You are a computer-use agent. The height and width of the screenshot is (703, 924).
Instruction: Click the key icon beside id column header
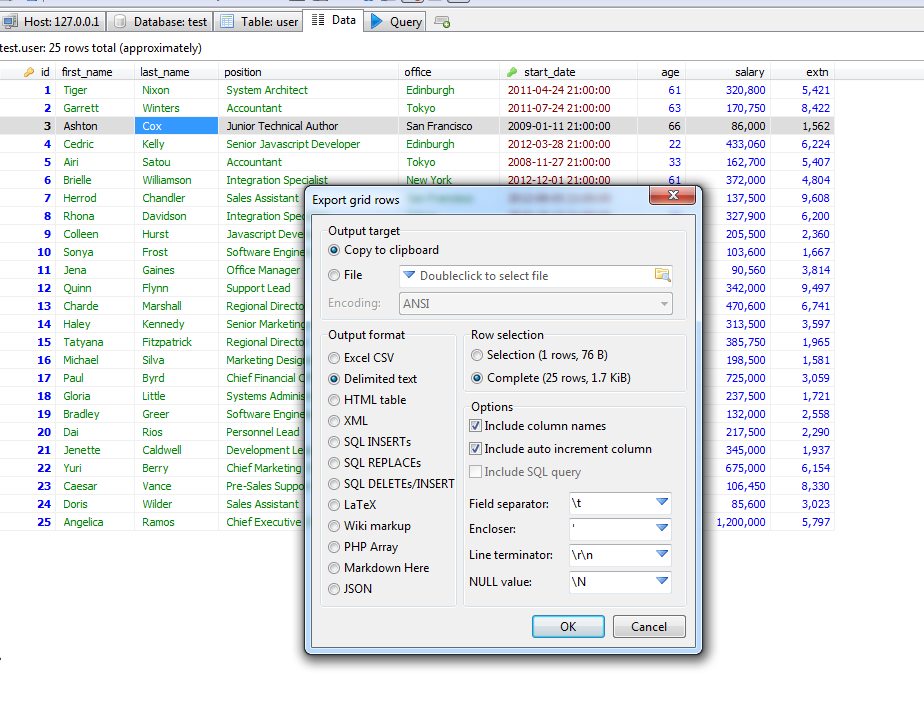point(29,72)
